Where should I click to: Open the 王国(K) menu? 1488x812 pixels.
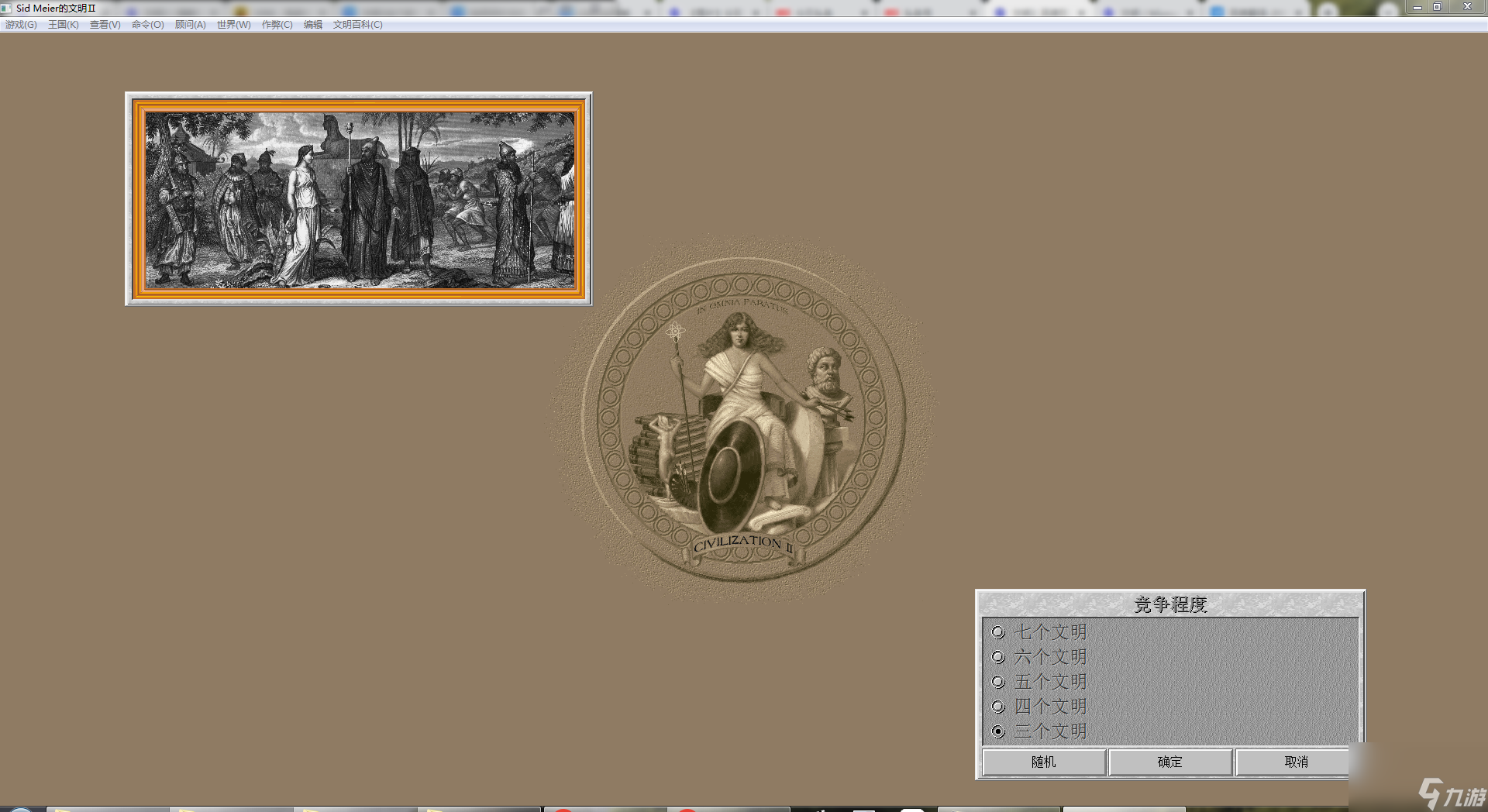(x=64, y=25)
